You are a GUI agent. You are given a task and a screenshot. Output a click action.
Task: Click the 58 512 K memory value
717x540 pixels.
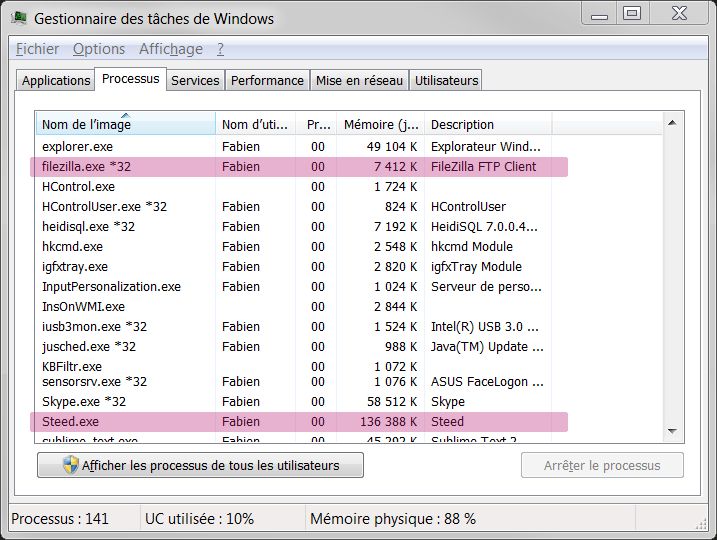[392, 402]
